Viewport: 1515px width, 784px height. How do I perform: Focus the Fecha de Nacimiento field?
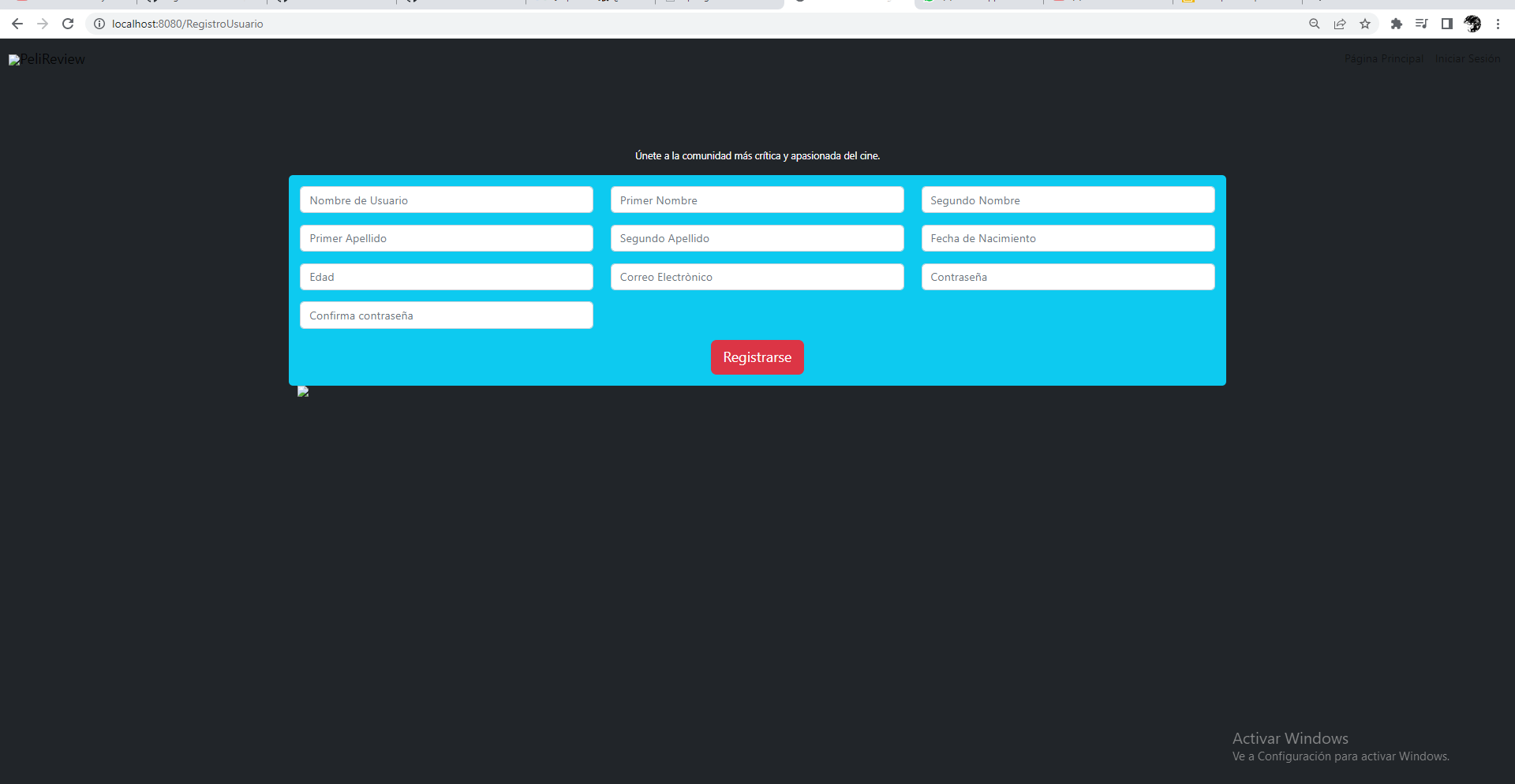(x=1068, y=238)
